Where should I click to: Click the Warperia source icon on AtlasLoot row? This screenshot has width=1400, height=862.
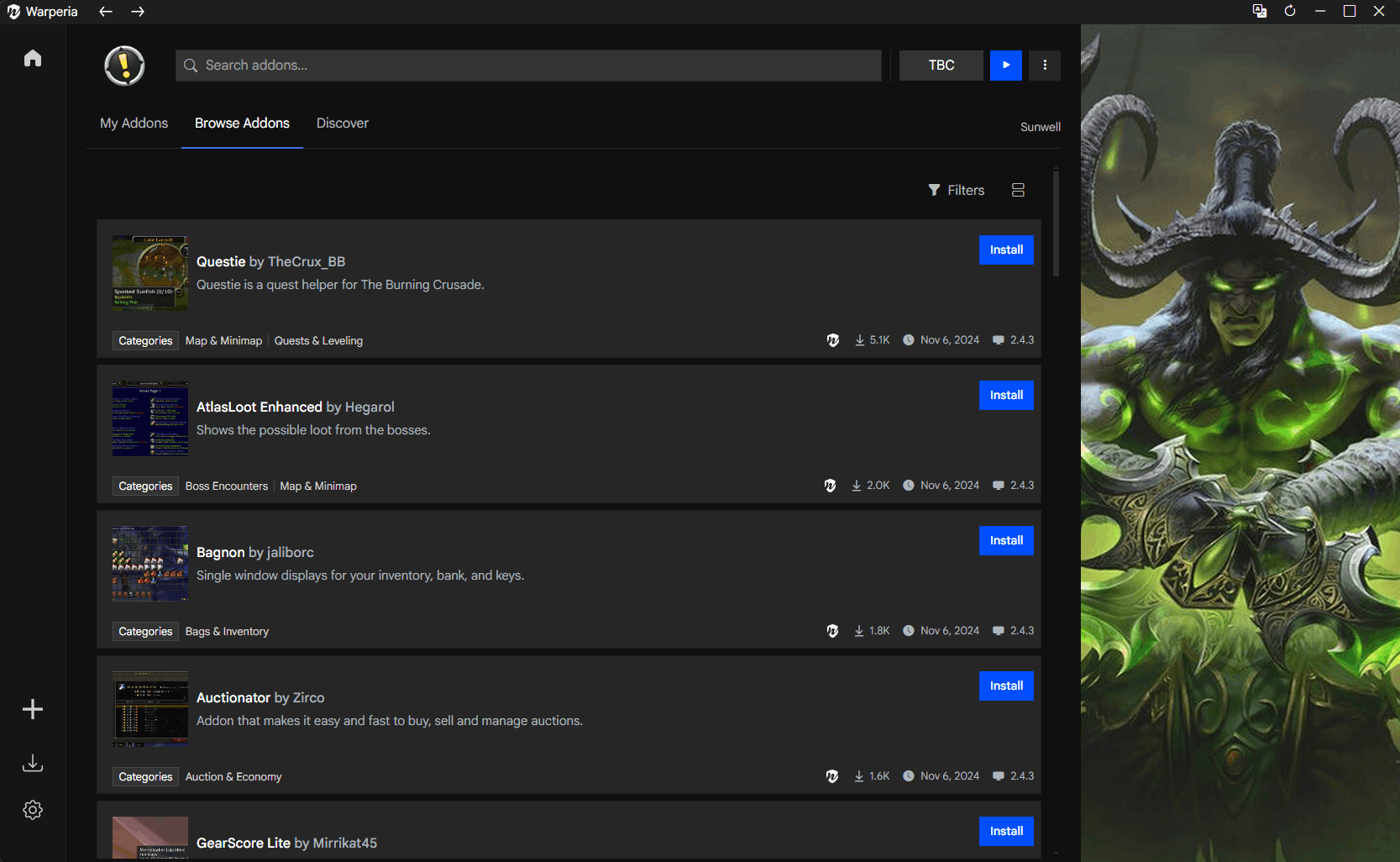830,486
